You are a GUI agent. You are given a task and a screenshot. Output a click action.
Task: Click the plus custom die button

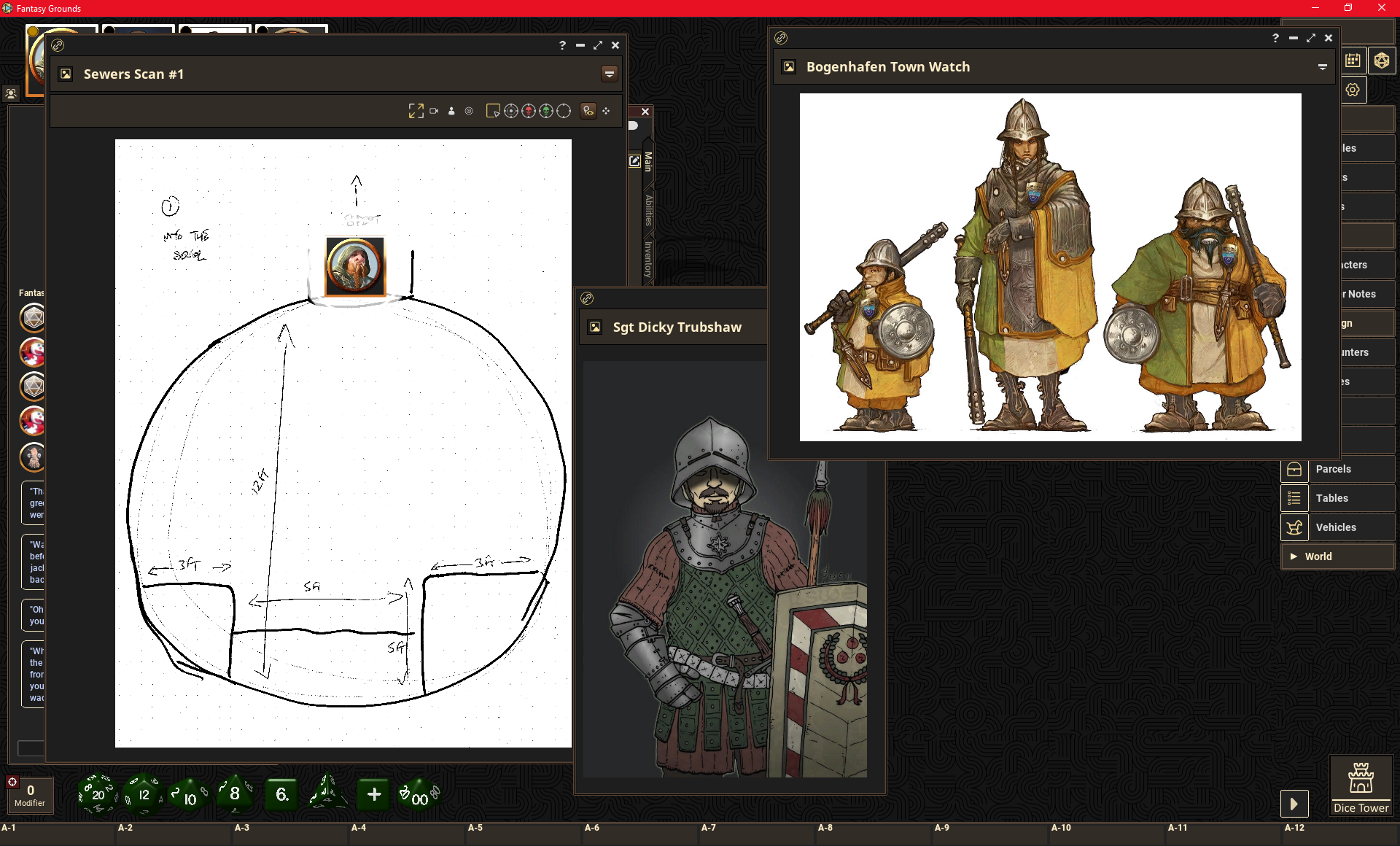tap(374, 794)
